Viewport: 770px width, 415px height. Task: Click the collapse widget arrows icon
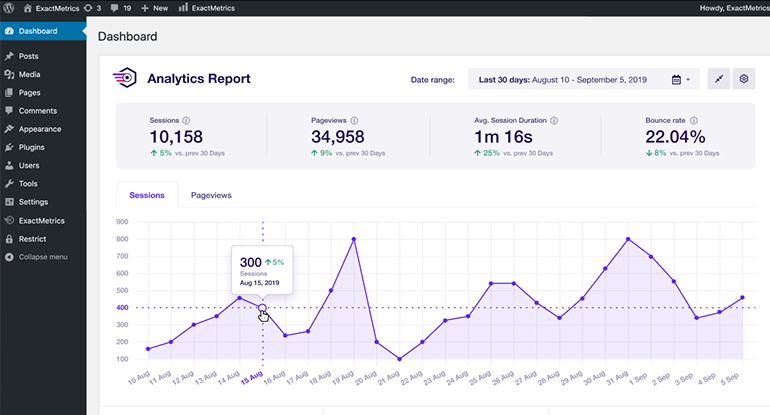[718, 79]
